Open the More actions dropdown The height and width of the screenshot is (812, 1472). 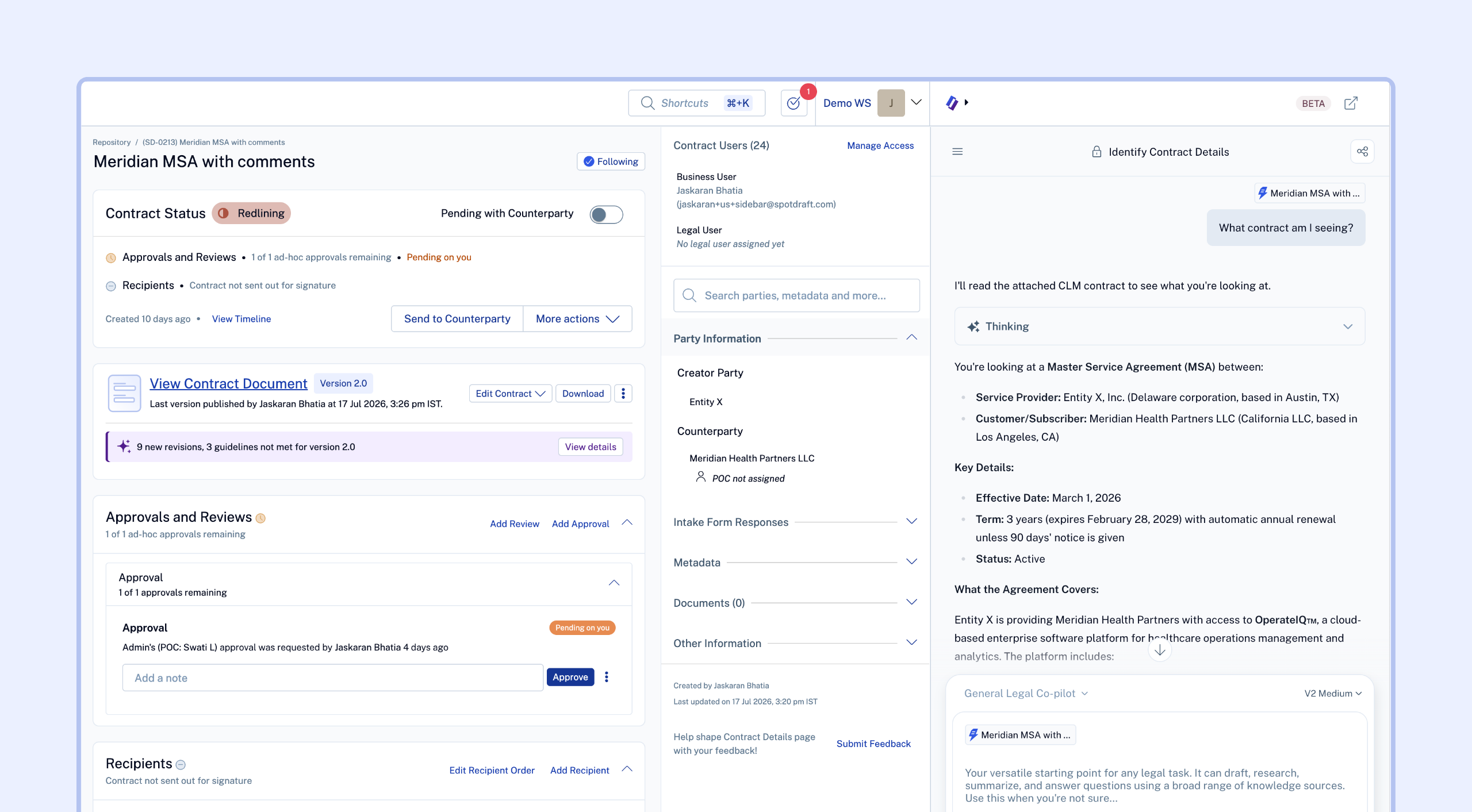pos(577,319)
